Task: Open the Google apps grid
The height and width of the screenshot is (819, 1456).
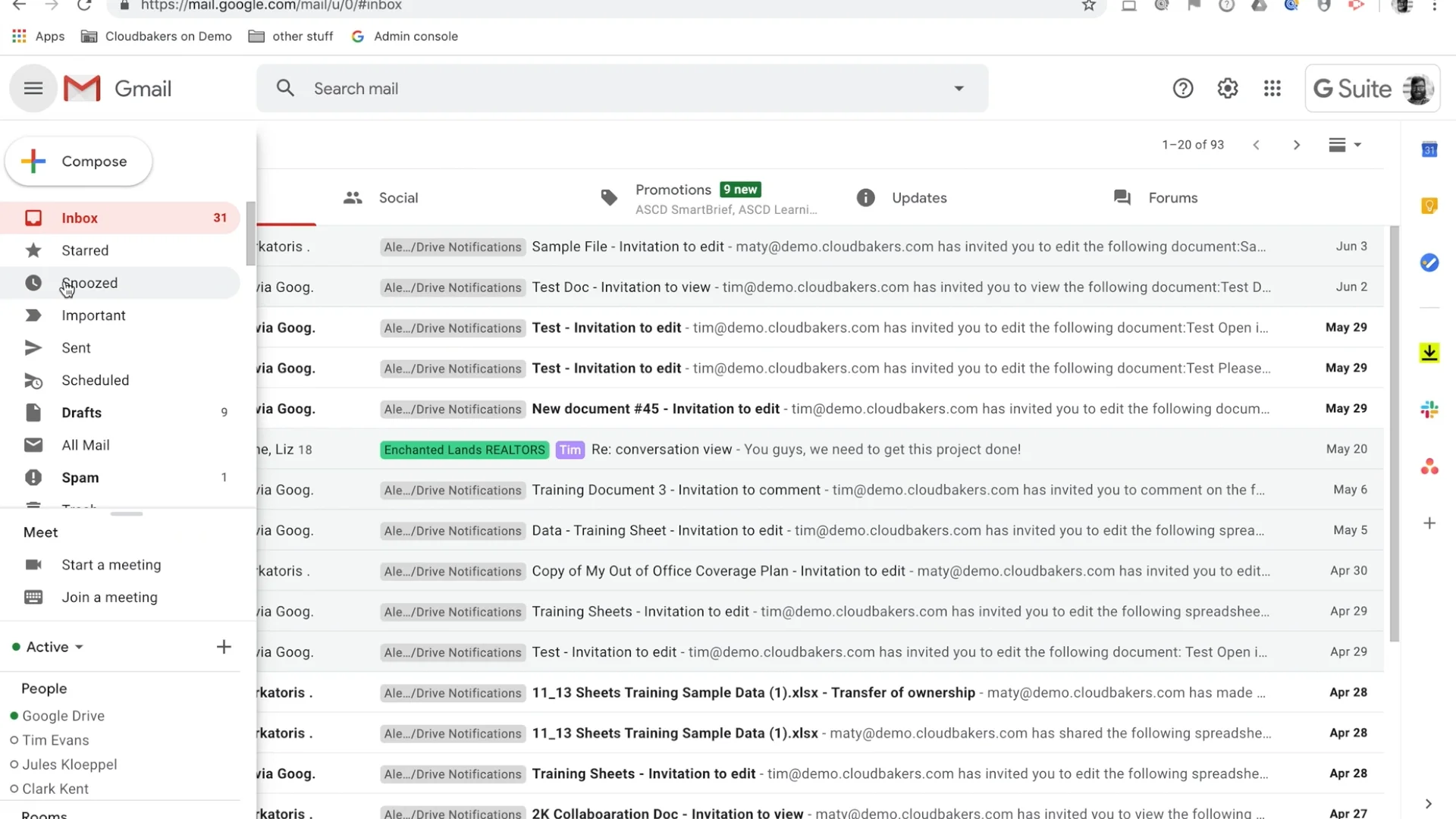Action: [1272, 88]
